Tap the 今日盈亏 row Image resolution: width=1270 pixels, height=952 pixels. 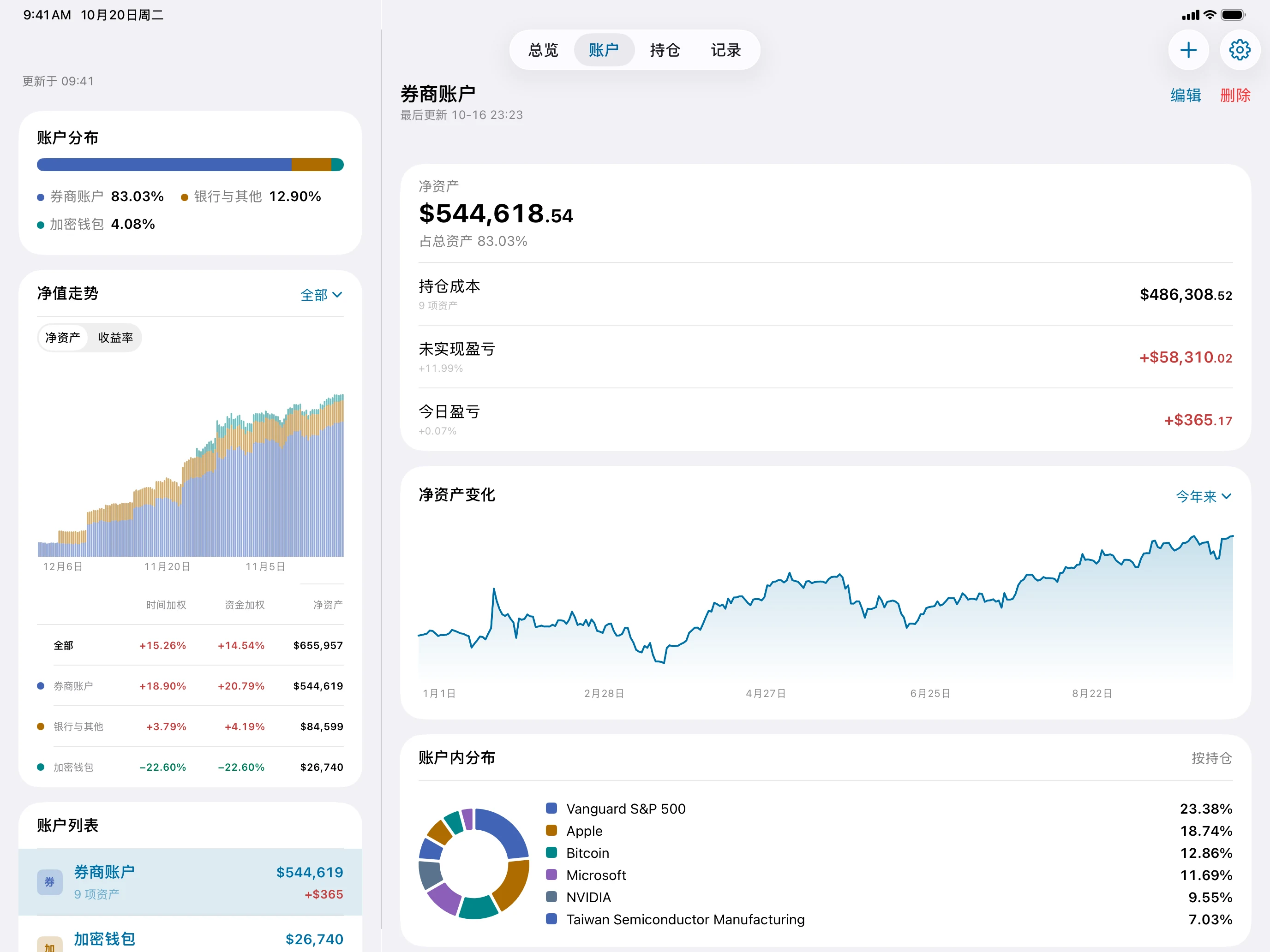pos(825,419)
